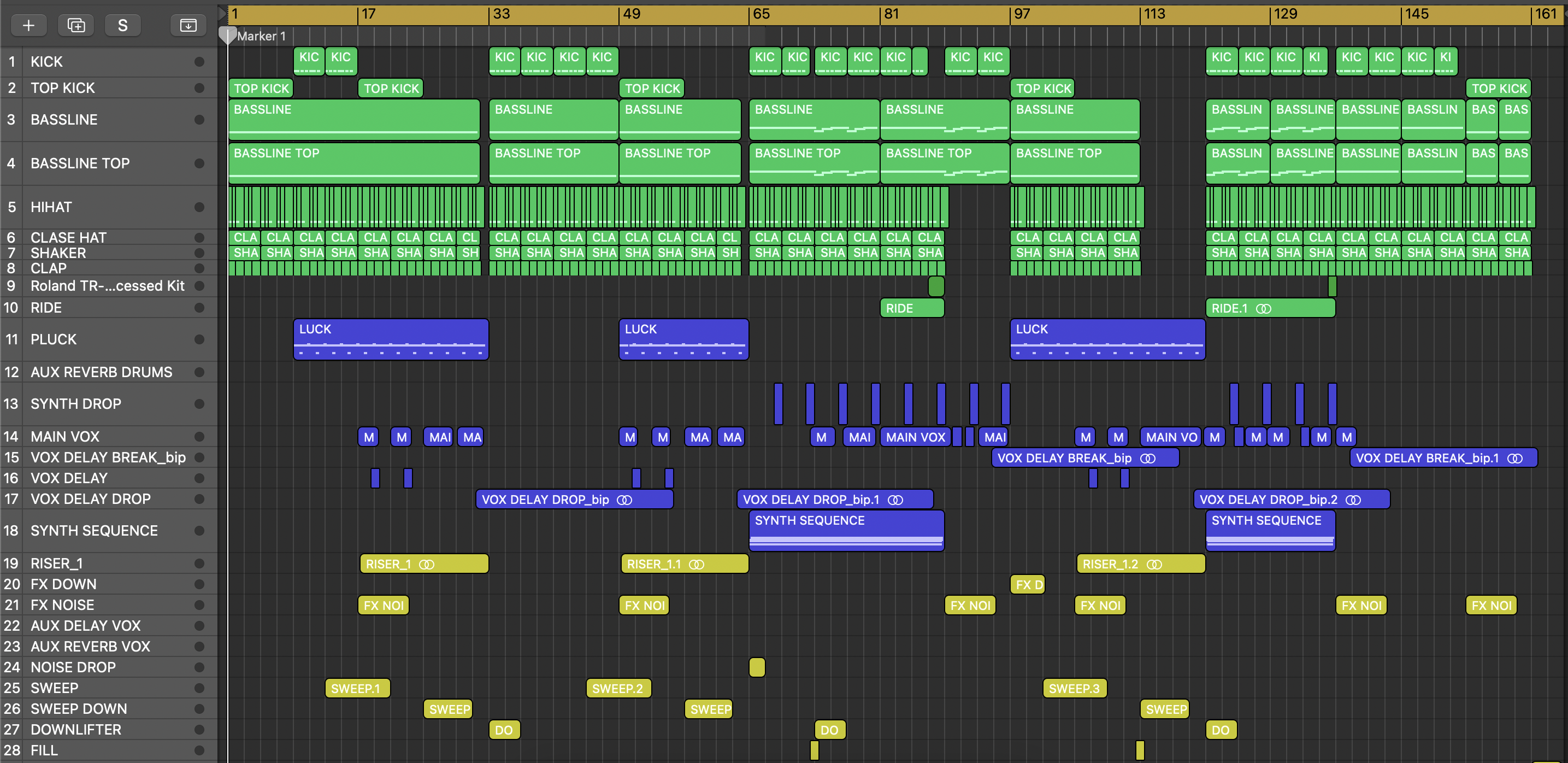
Task: Select the AUX REVERB DRUMS track
Action: pos(108,372)
